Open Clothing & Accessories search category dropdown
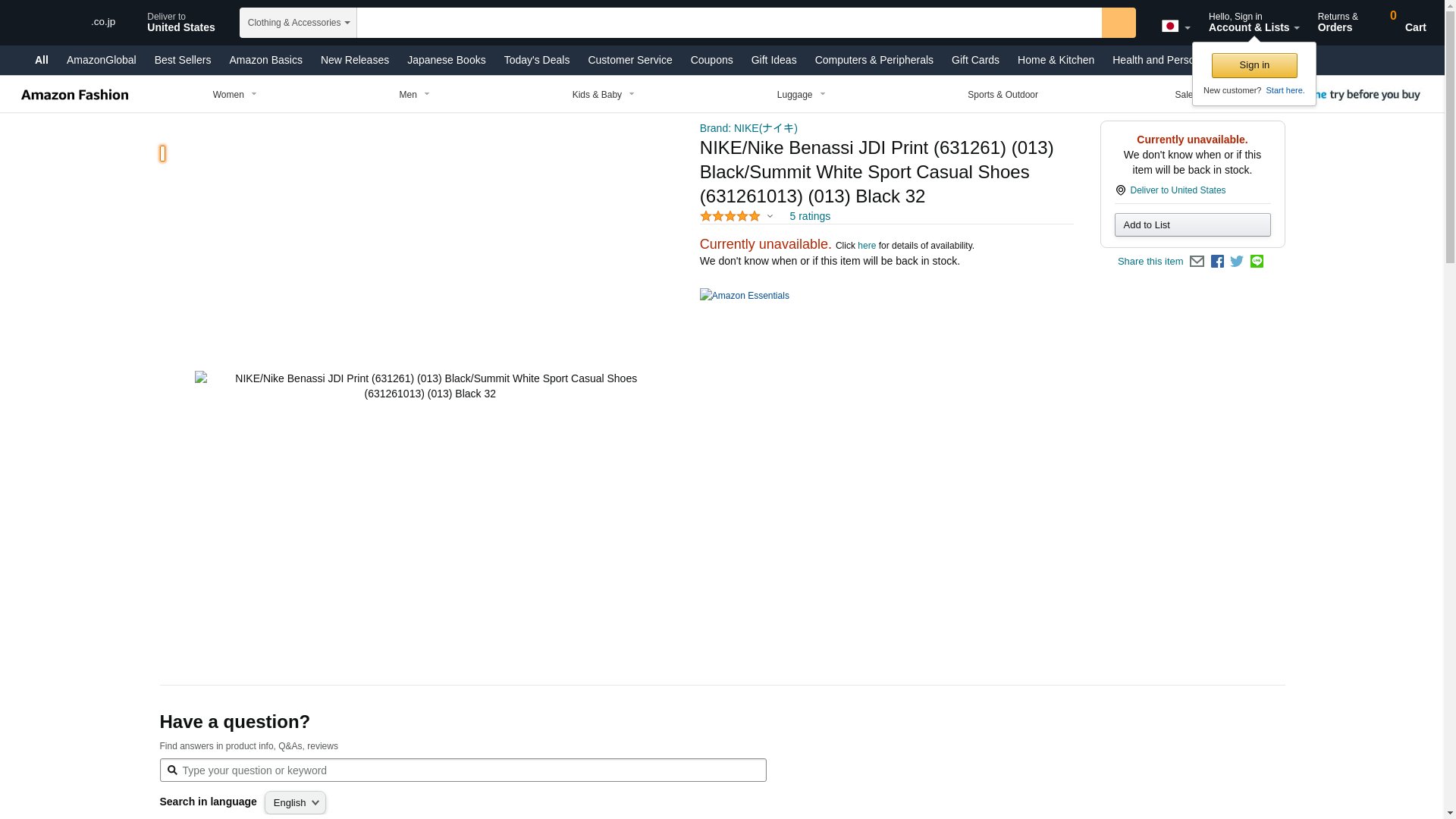1456x819 pixels. tap(298, 23)
